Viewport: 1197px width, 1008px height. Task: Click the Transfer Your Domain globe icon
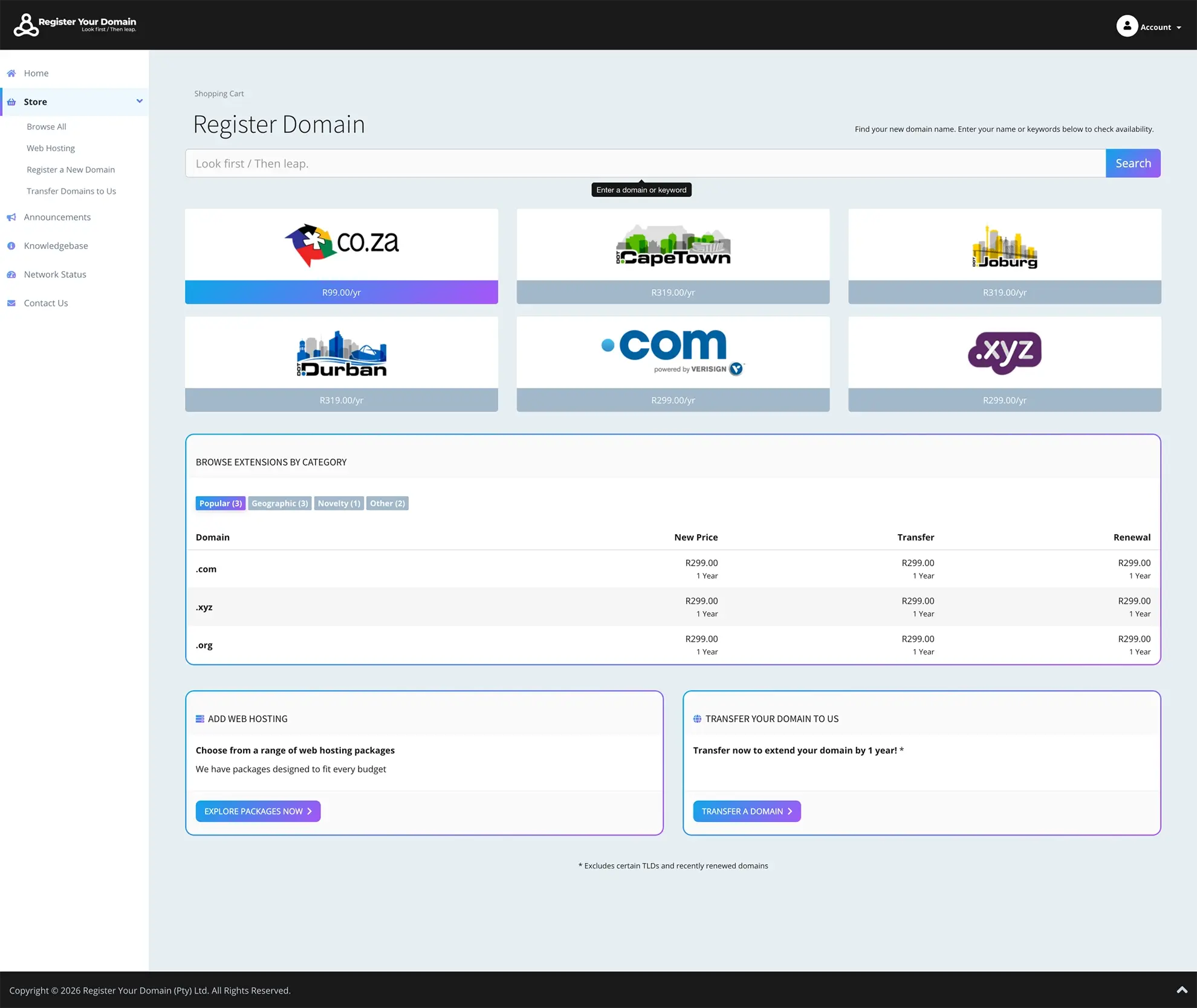[697, 719]
